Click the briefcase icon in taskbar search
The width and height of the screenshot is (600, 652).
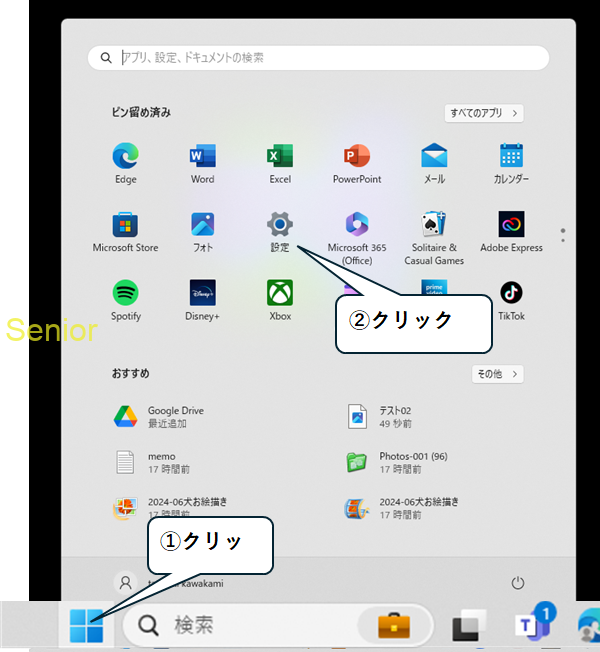coord(394,625)
